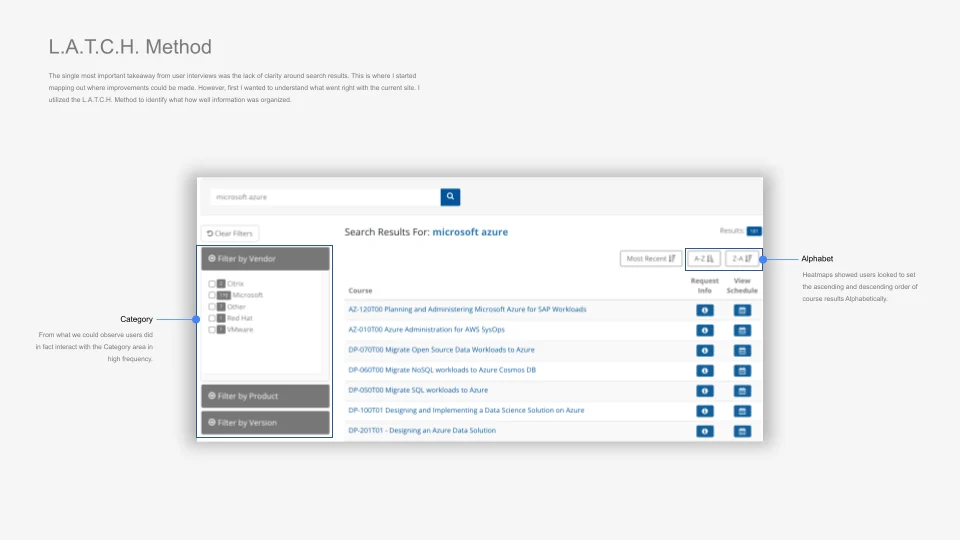Open DP-201T01 Designing an Azure Data Solution

point(422,430)
